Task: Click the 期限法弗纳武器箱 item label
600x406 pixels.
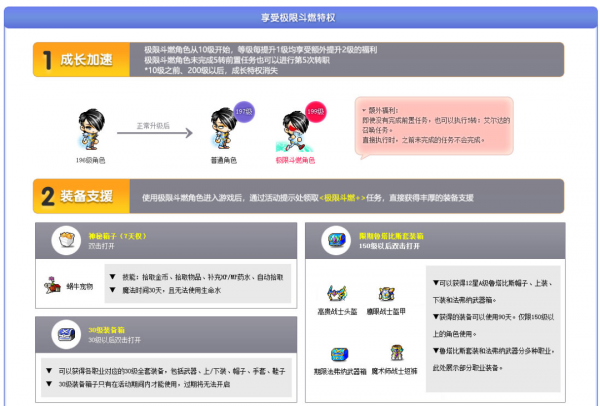Action: pos(340,371)
